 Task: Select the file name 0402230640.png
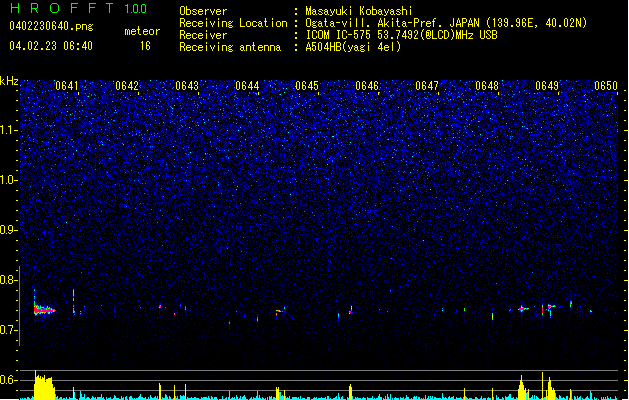click(x=51, y=26)
